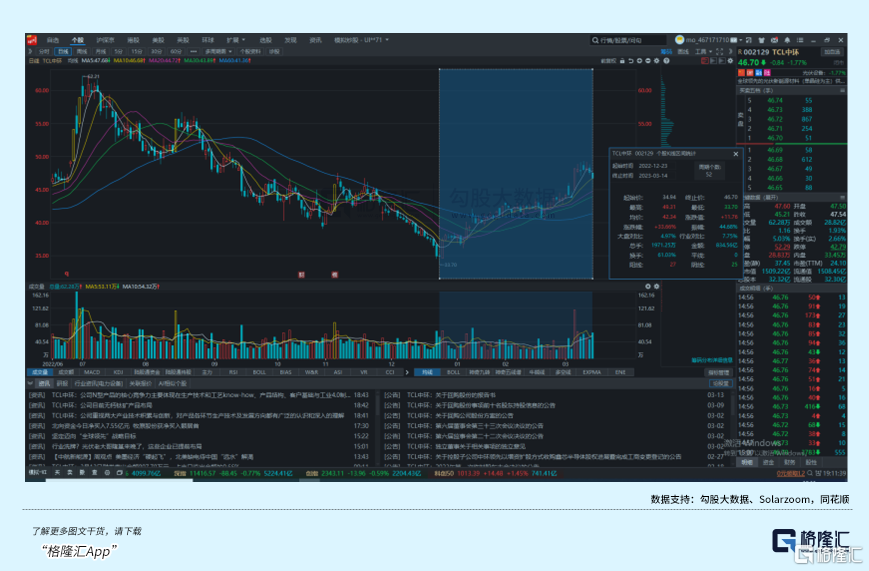
Task: Click the user avatar icon
Action: [x=679, y=40]
